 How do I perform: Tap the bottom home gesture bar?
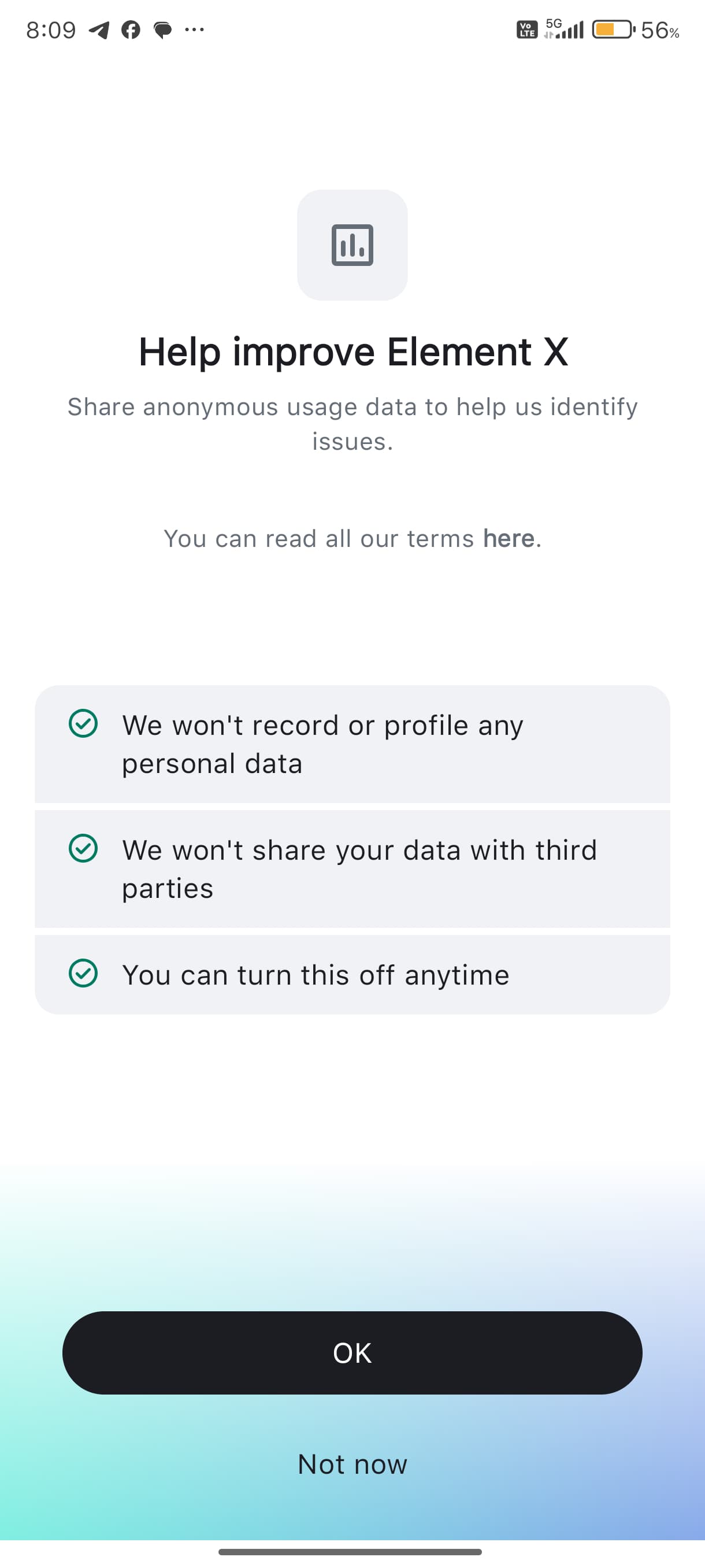tap(350, 1552)
